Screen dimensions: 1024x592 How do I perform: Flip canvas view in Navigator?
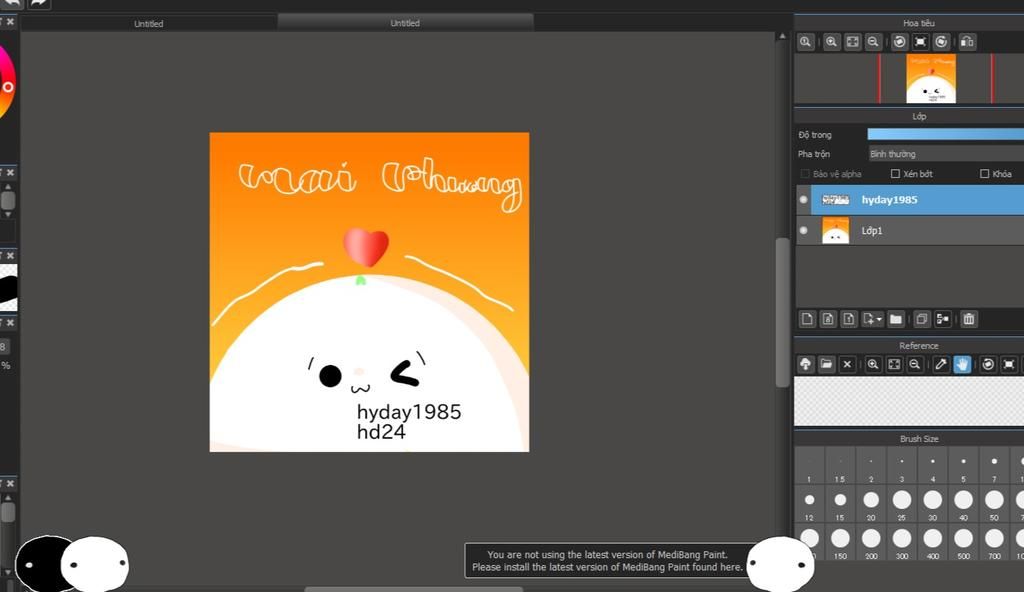(x=967, y=42)
